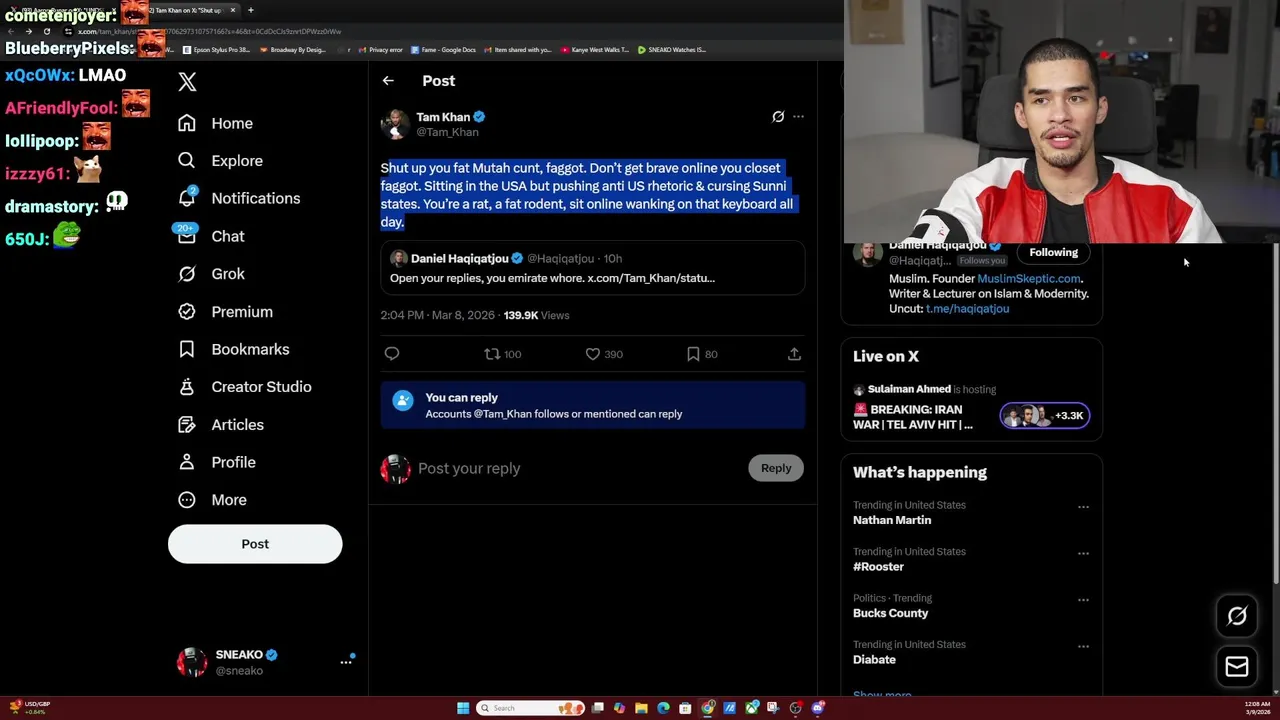Click Tam Khan's avatar

click(x=395, y=124)
